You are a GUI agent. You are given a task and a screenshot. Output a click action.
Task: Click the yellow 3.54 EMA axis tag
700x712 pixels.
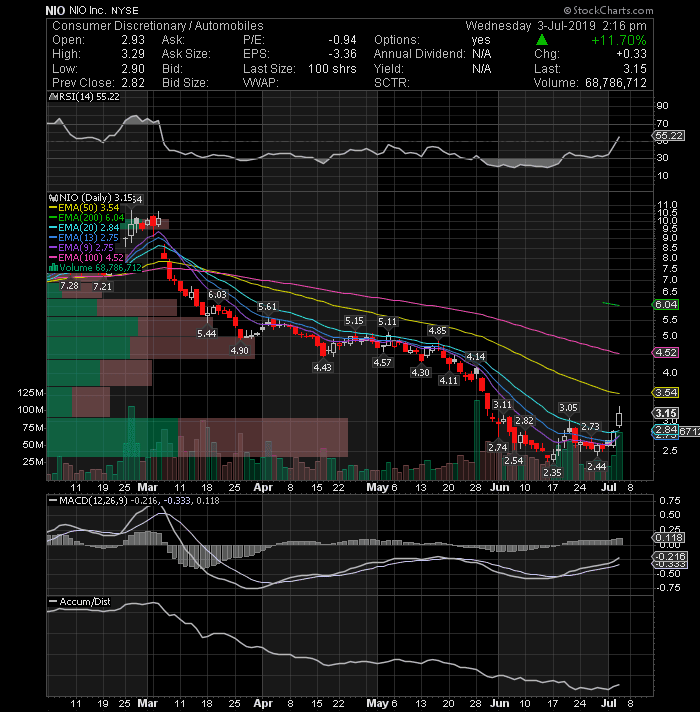point(665,392)
